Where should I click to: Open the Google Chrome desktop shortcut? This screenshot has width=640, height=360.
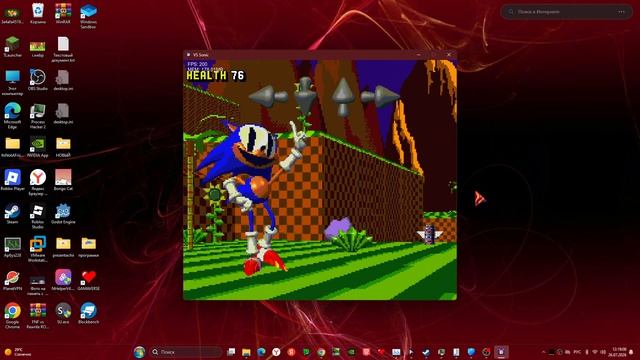tap(13, 316)
